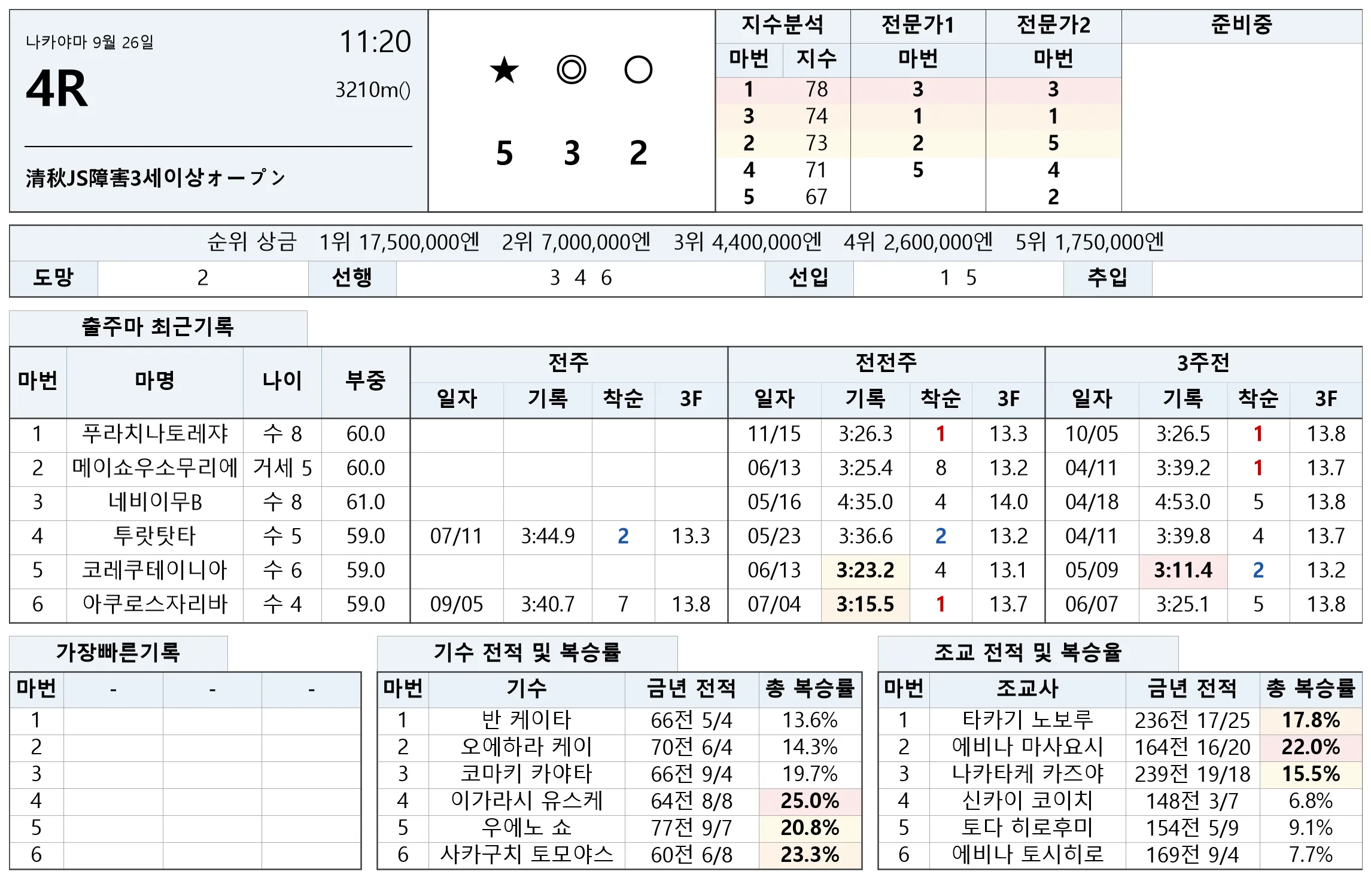1371x896 pixels.
Task: Click the black star prediction symbol
Action: click(x=504, y=70)
